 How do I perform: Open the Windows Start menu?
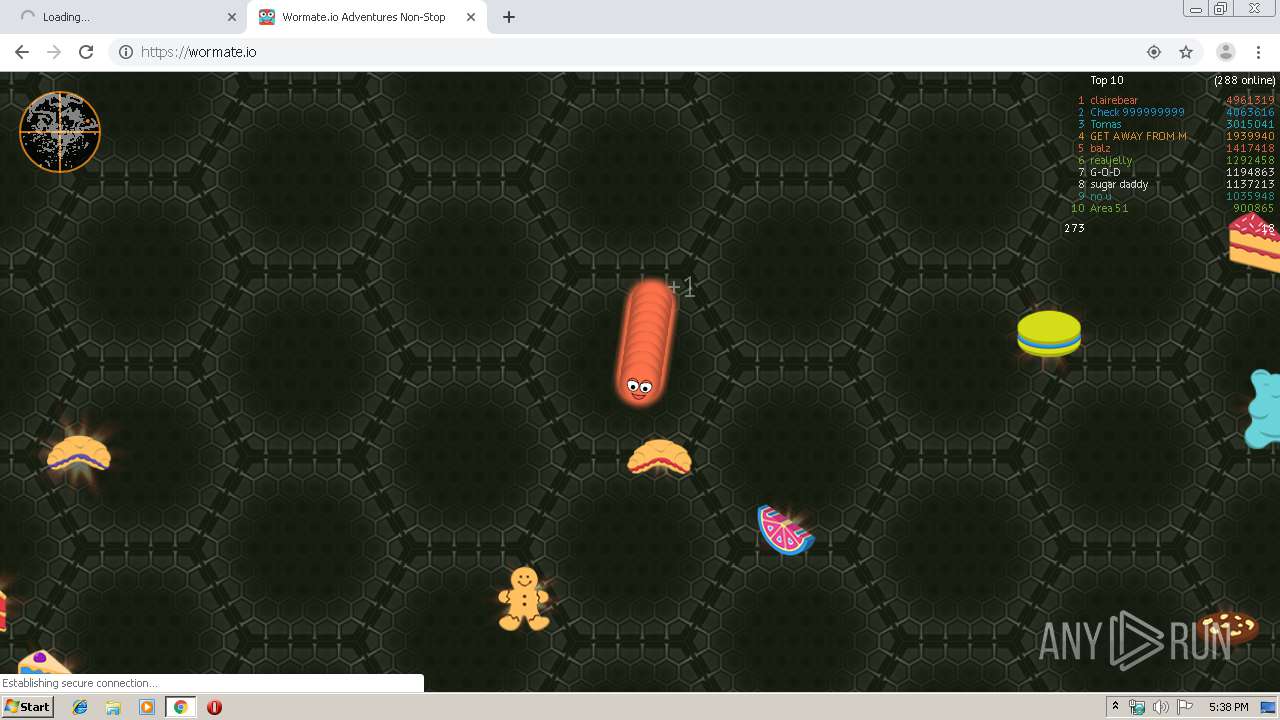pos(27,706)
